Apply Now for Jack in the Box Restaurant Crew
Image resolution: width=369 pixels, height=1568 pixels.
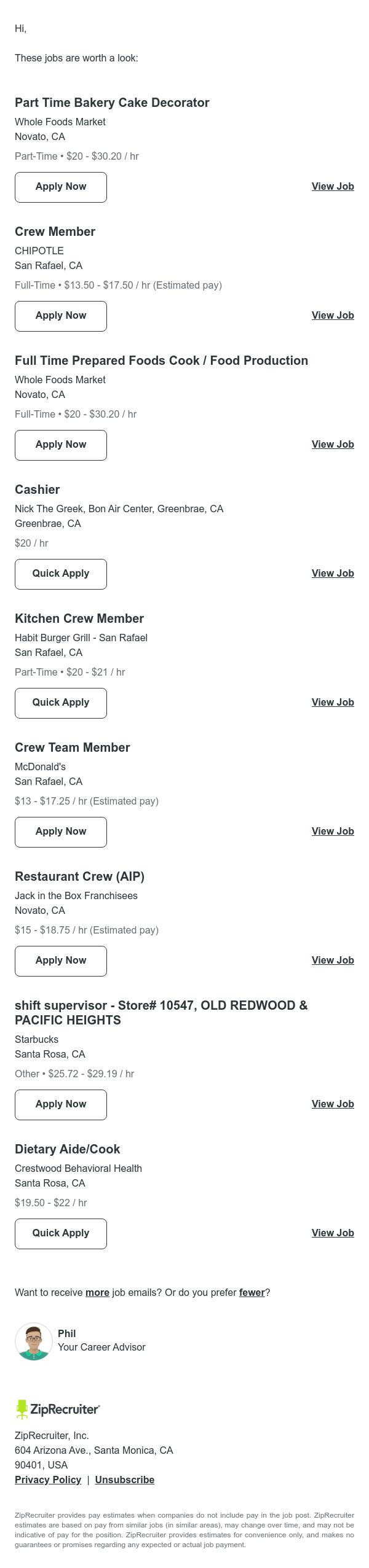[x=61, y=961]
